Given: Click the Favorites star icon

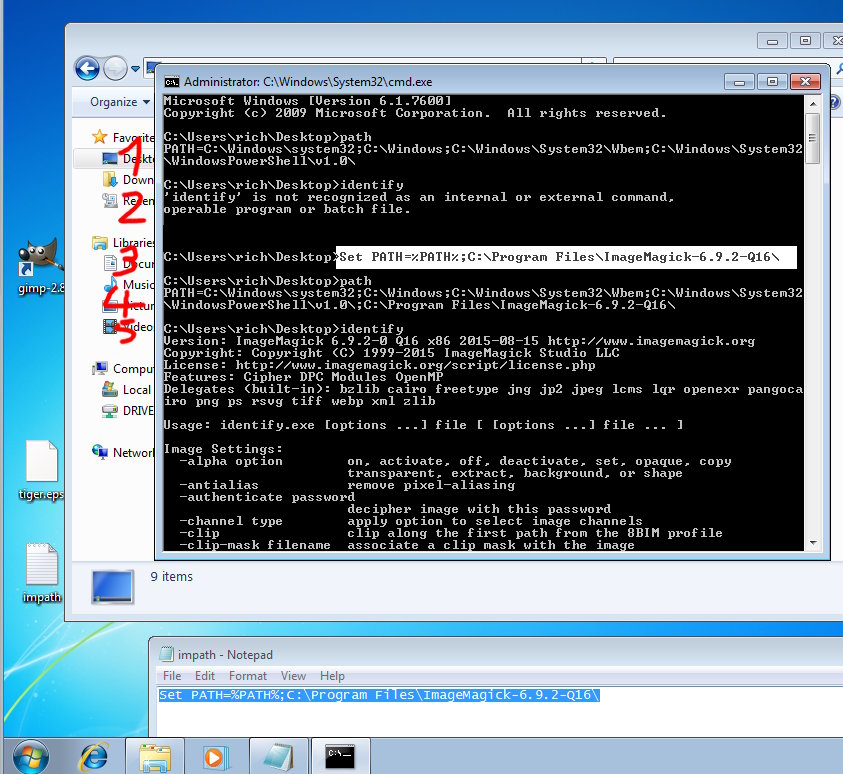Looking at the screenshot, I should [99, 137].
